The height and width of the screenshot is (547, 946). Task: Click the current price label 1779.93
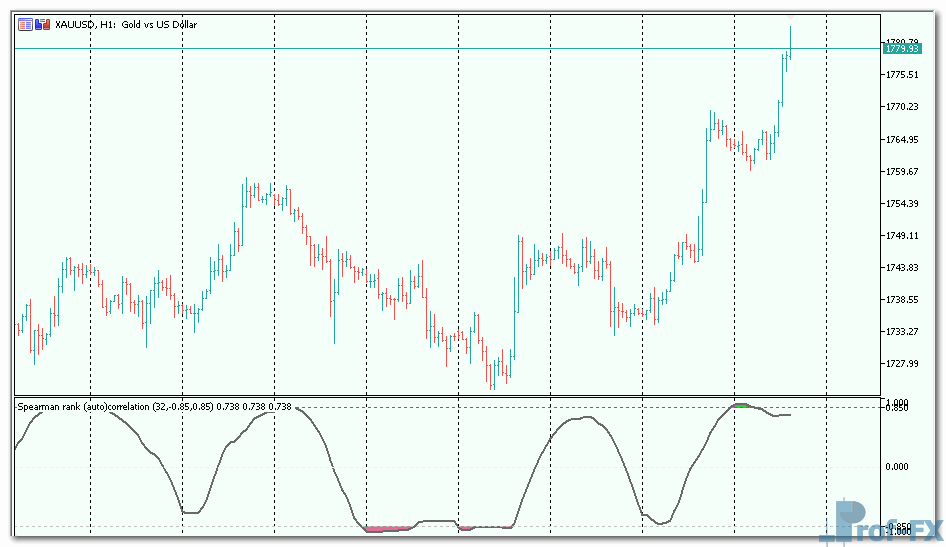902,48
